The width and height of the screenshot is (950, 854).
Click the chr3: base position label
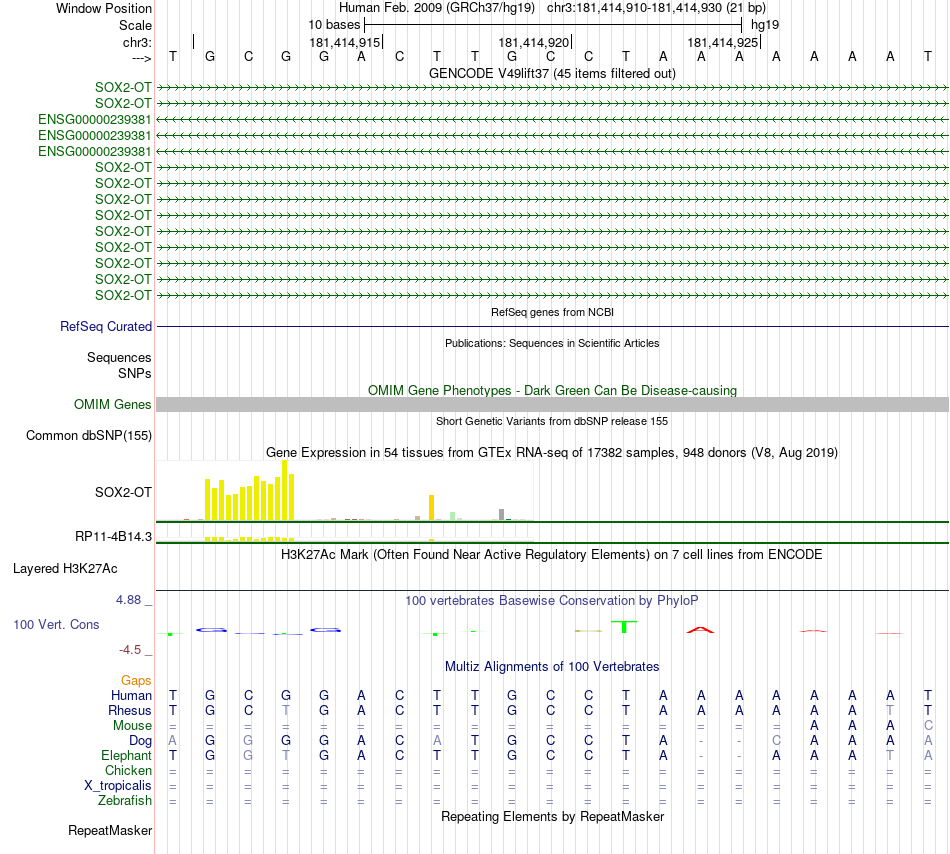(x=137, y=42)
